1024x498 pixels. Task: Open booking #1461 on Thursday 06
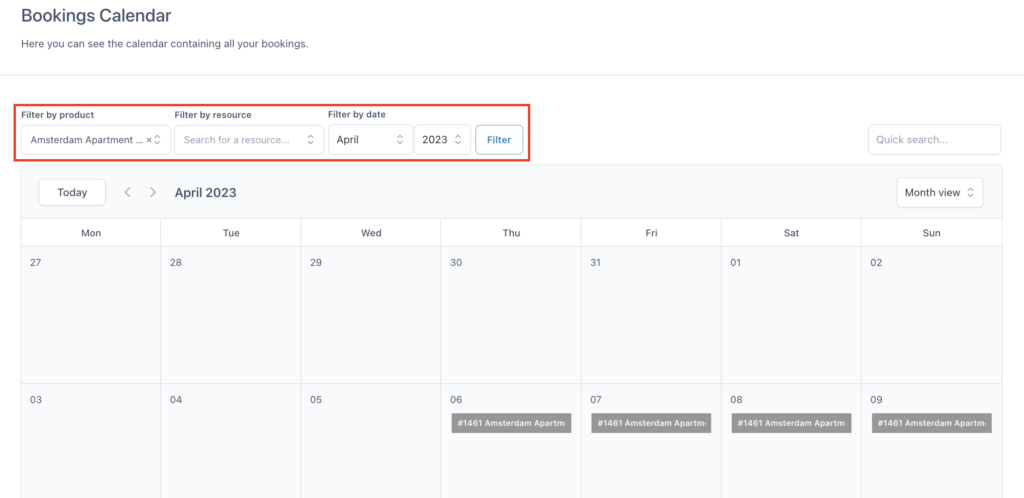pyautogui.click(x=511, y=423)
